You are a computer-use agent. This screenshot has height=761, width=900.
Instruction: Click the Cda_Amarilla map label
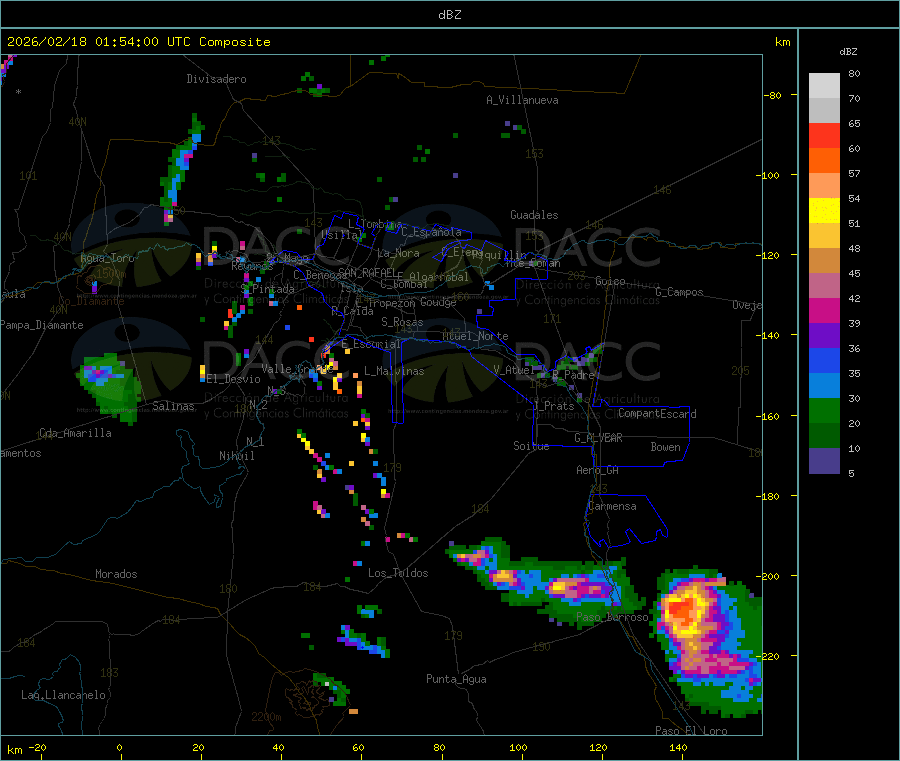pyautogui.click(x=75, y=433)
